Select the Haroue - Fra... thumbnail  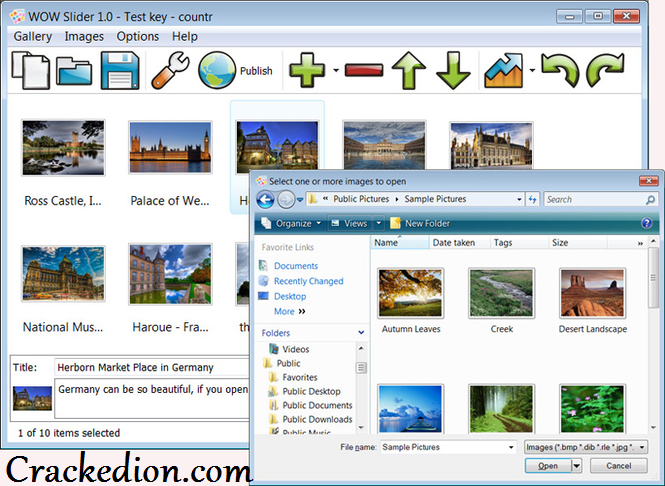click(x=170, y=274)
